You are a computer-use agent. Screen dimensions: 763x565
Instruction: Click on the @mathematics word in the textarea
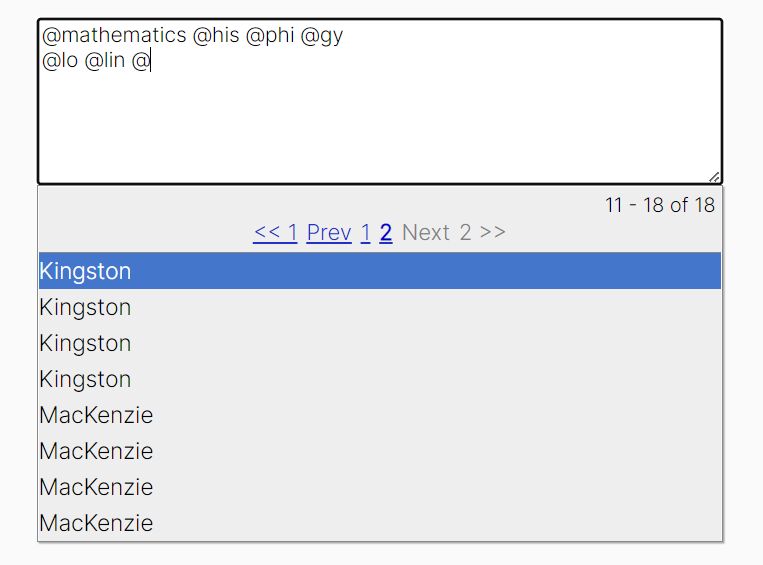pos(114,35)
